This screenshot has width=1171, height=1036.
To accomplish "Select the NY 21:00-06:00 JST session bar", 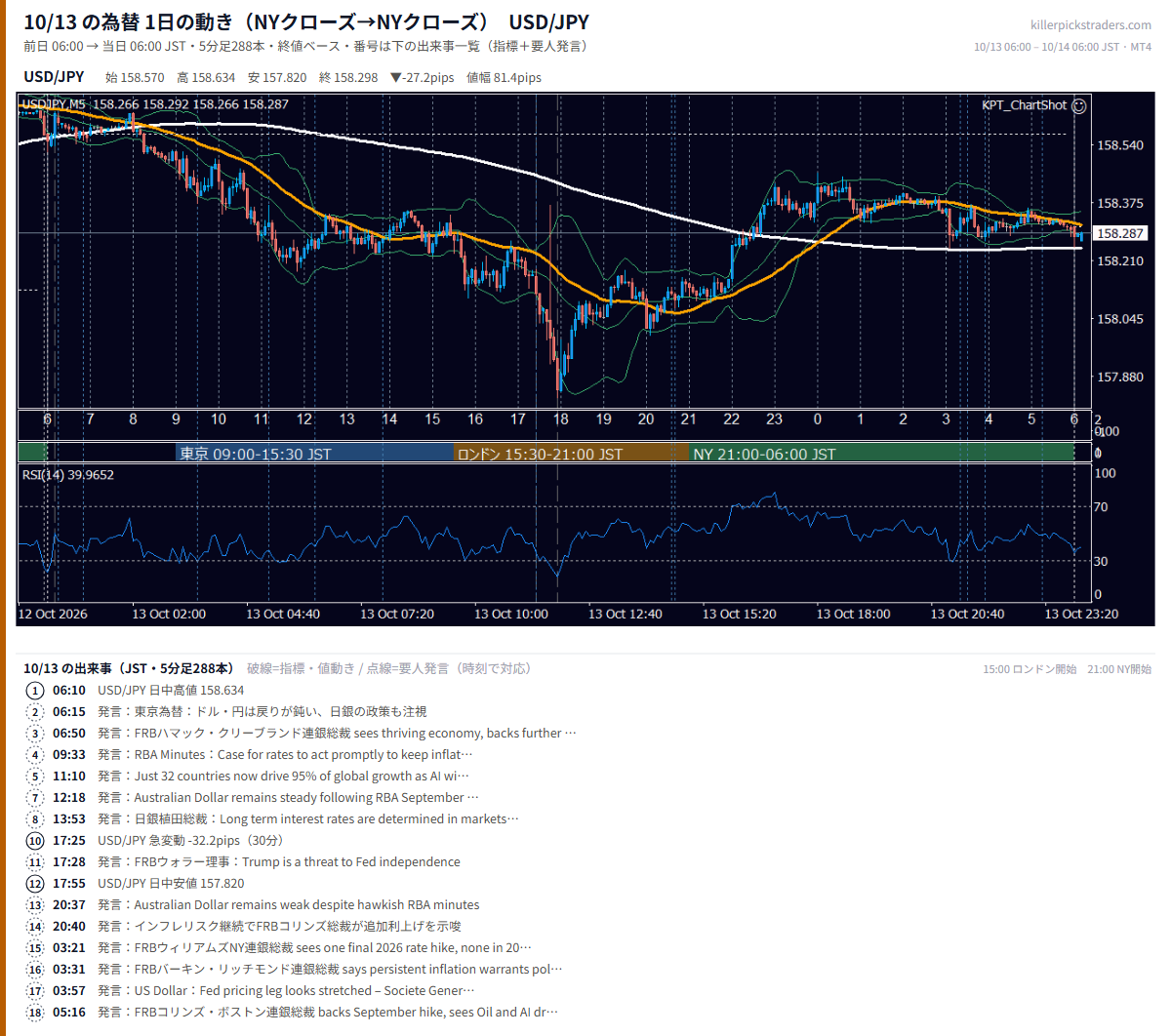I will pyautogui.click(x=882, y=454).
